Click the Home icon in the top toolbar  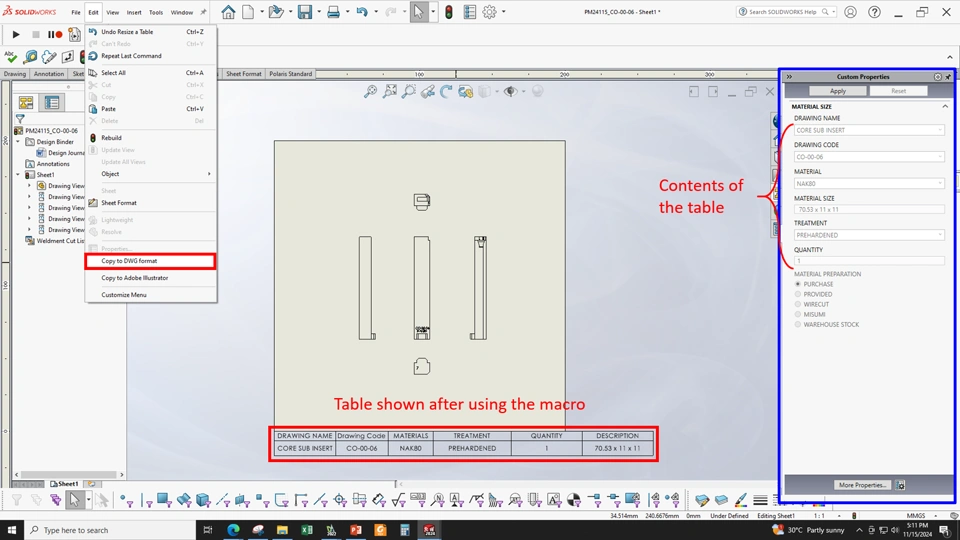click(x=228, y=12)
